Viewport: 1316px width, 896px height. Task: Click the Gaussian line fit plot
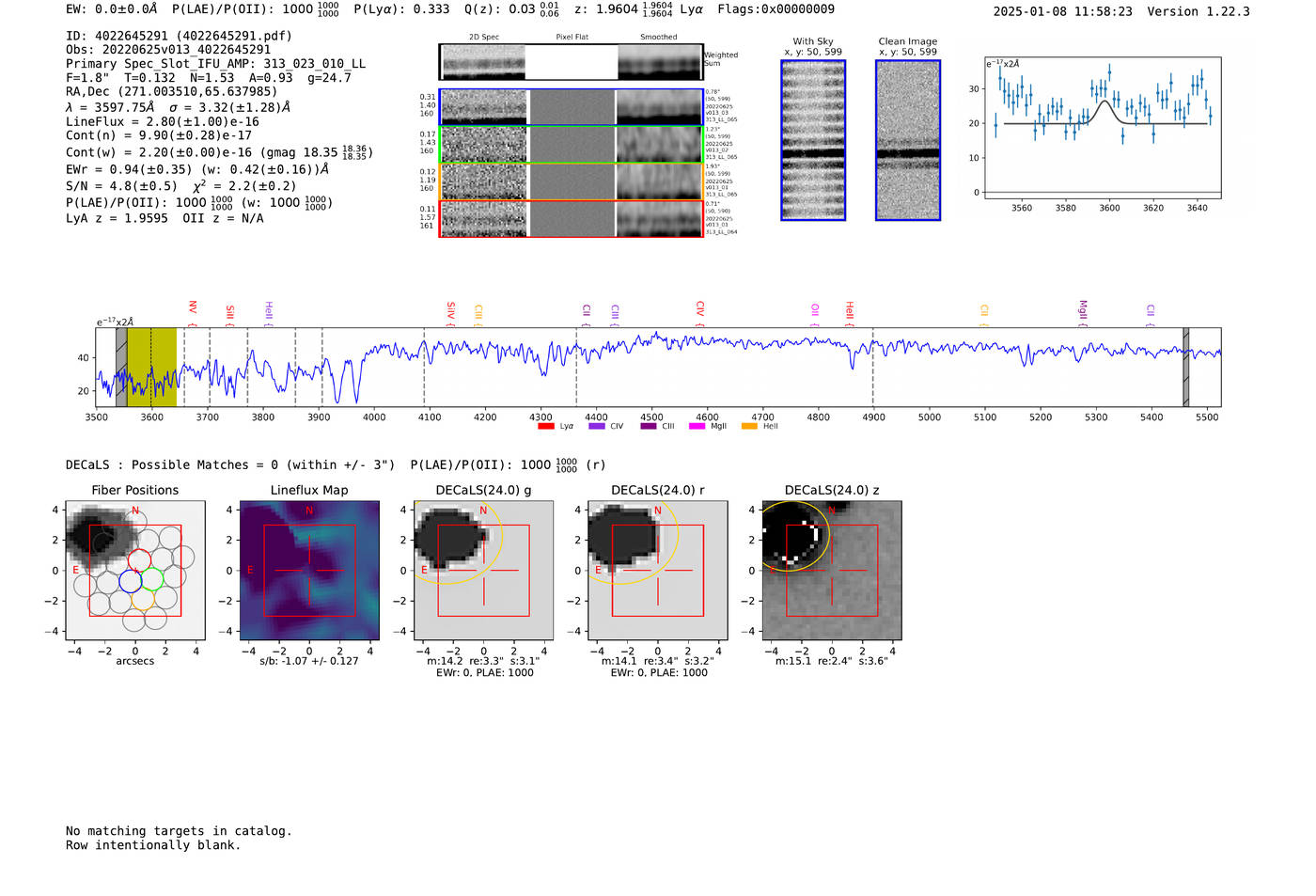1103,128
